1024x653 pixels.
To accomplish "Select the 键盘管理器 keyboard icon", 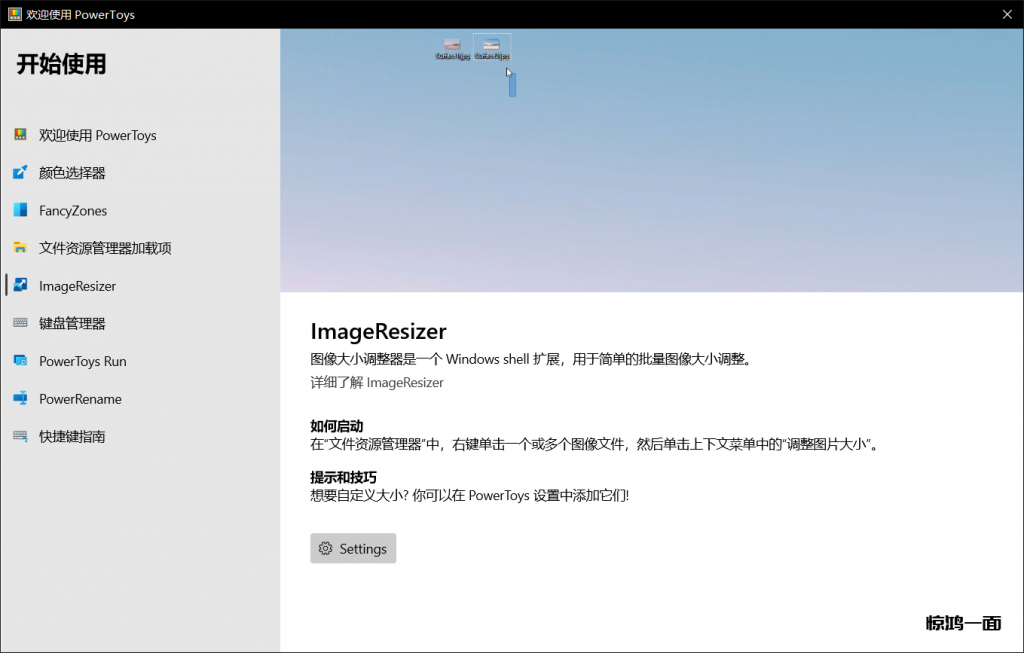I will (x=20, y=323).
